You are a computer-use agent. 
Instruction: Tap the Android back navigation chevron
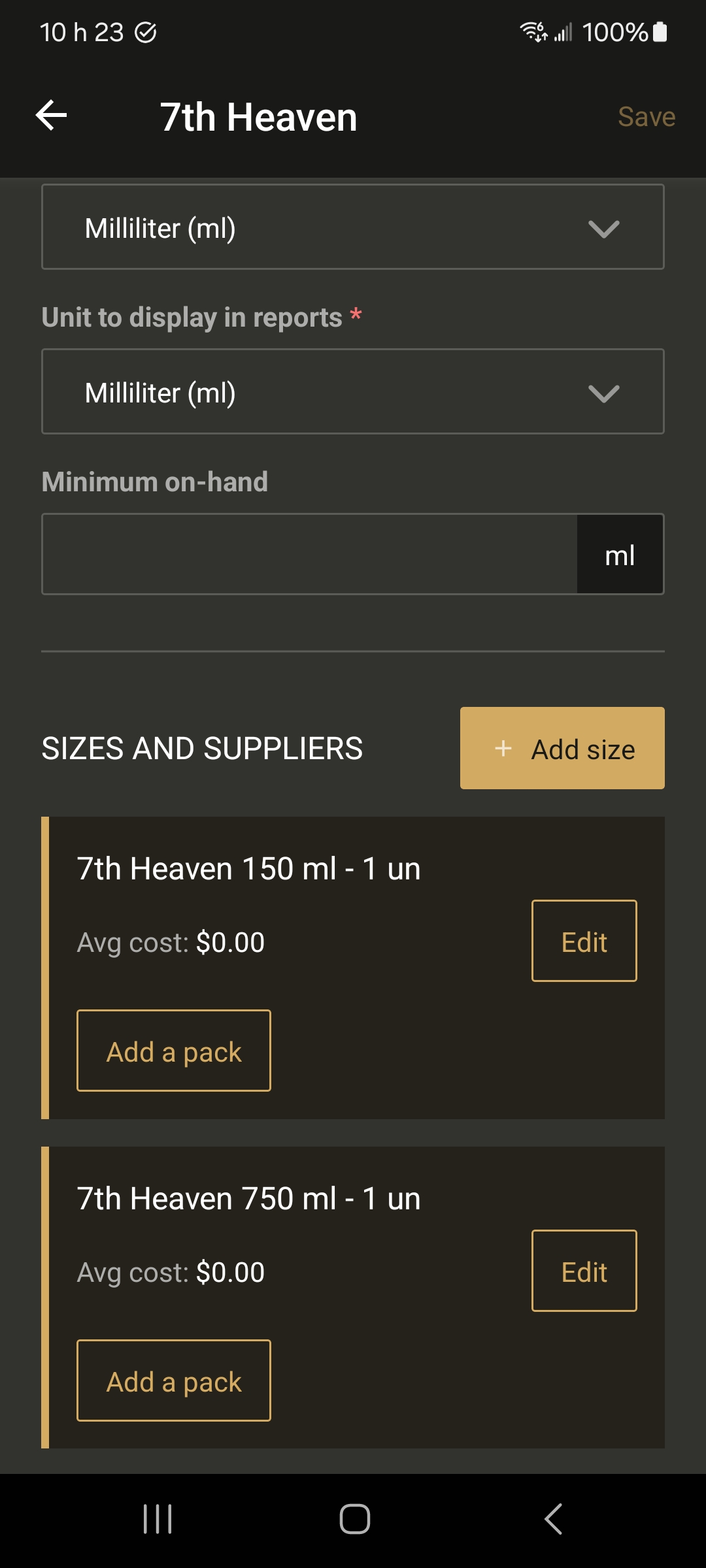553,1519
